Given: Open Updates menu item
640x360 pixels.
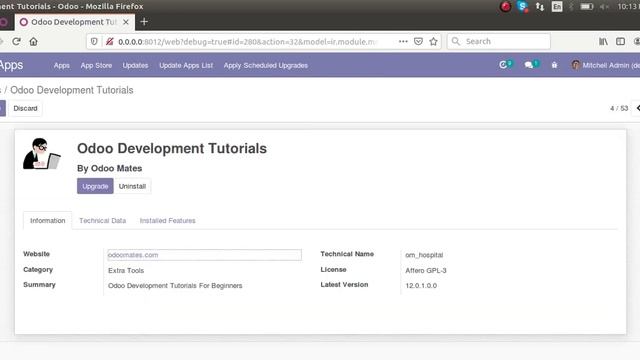Looking at the screenshot, I should click(135, 65).
